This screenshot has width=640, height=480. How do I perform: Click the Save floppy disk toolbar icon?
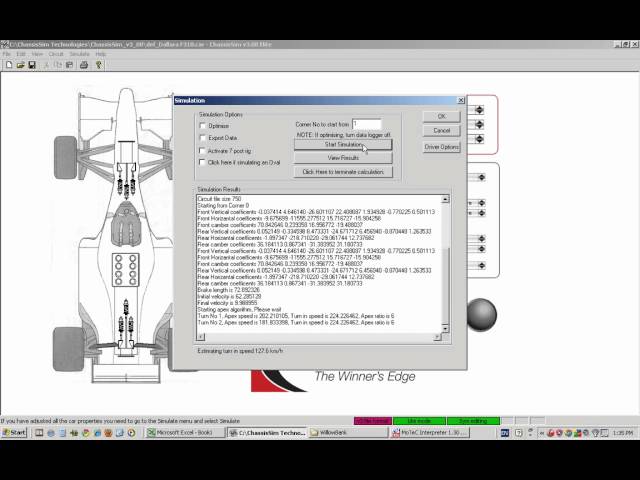(32, 65)
